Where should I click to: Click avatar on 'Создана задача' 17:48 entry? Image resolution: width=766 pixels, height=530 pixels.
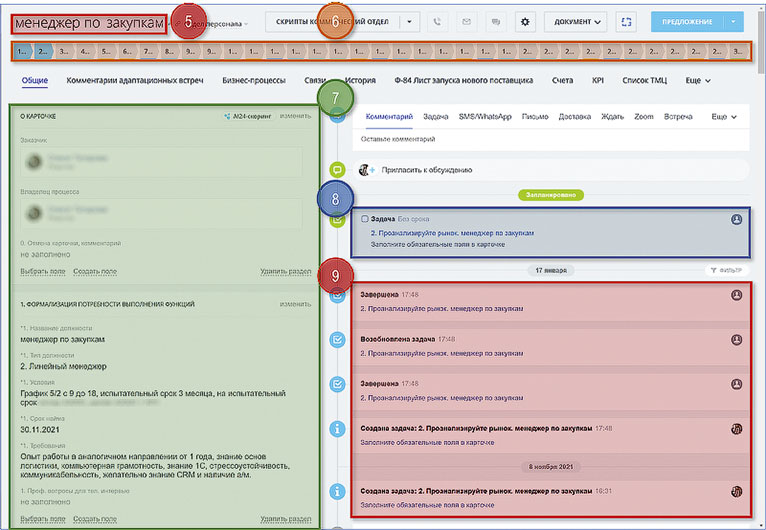tap(736, 429)
